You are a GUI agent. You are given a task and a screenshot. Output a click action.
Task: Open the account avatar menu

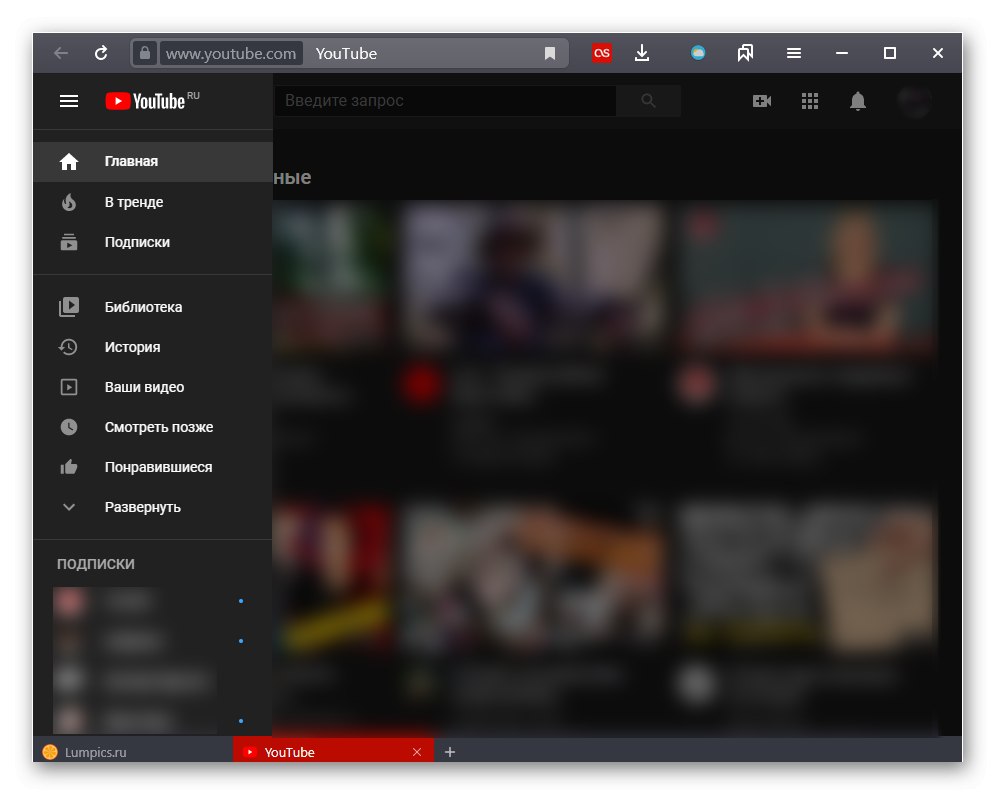pyautogui.click(x=915, y=101)
